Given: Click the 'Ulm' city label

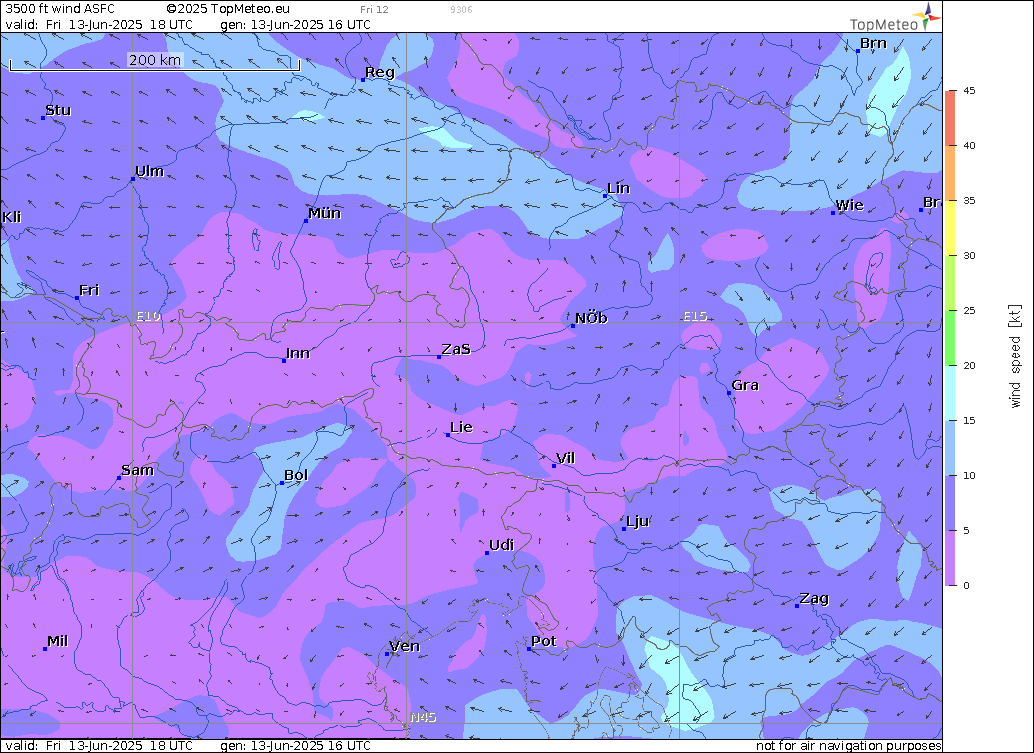Looking at the screenshot, I should (150, 171).
